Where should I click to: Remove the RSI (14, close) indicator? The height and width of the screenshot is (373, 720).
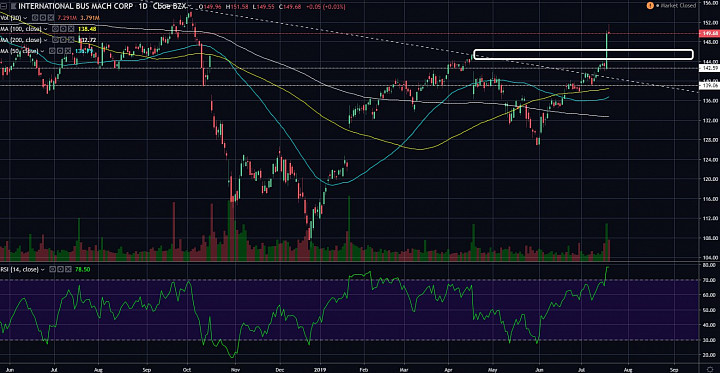68,269
